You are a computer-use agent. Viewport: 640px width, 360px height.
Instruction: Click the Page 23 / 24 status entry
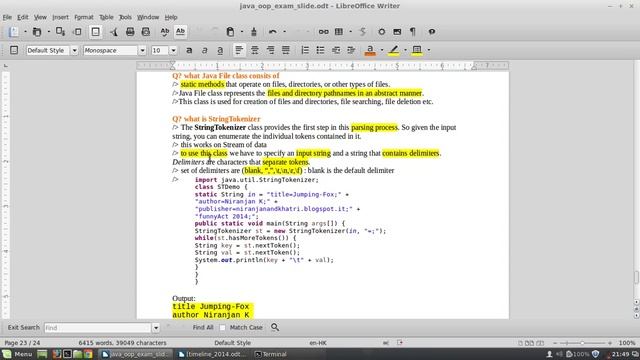[x=22, y=343]
